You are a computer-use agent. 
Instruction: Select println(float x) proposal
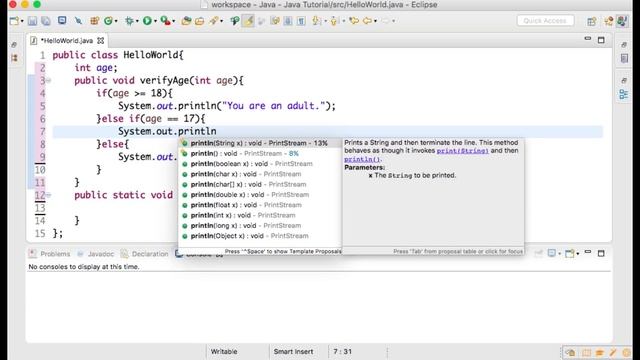[x=260, y=205]
